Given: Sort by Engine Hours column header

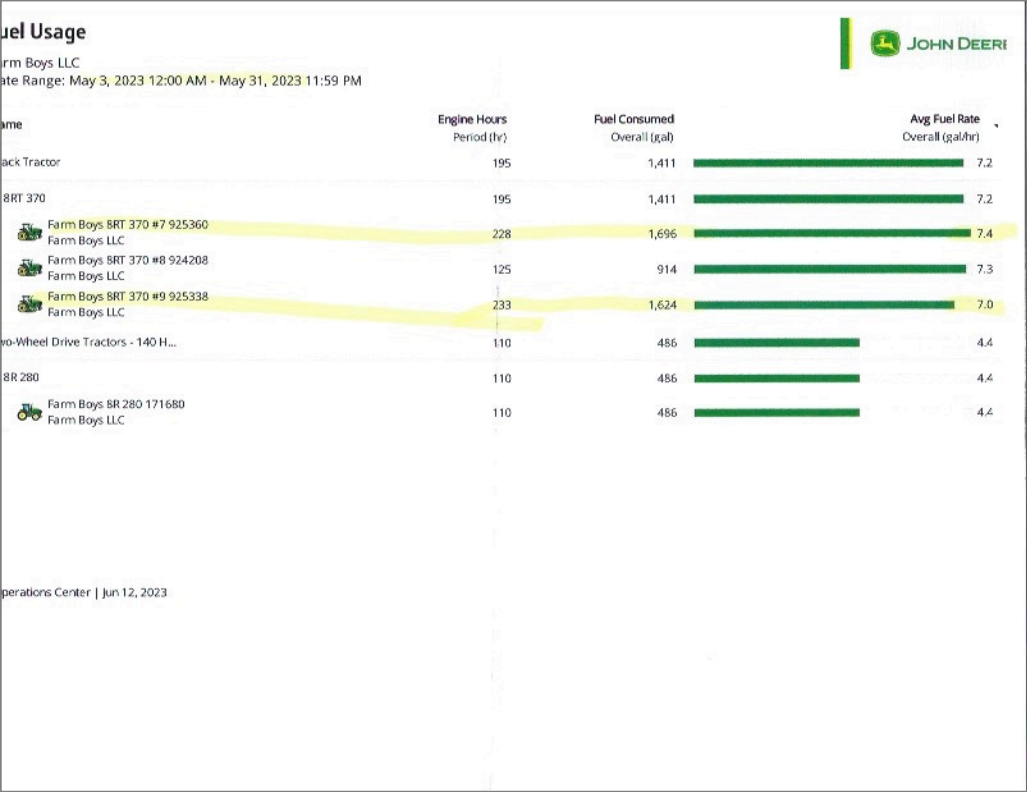Looking at the screenshot, I should click(472, 119).
